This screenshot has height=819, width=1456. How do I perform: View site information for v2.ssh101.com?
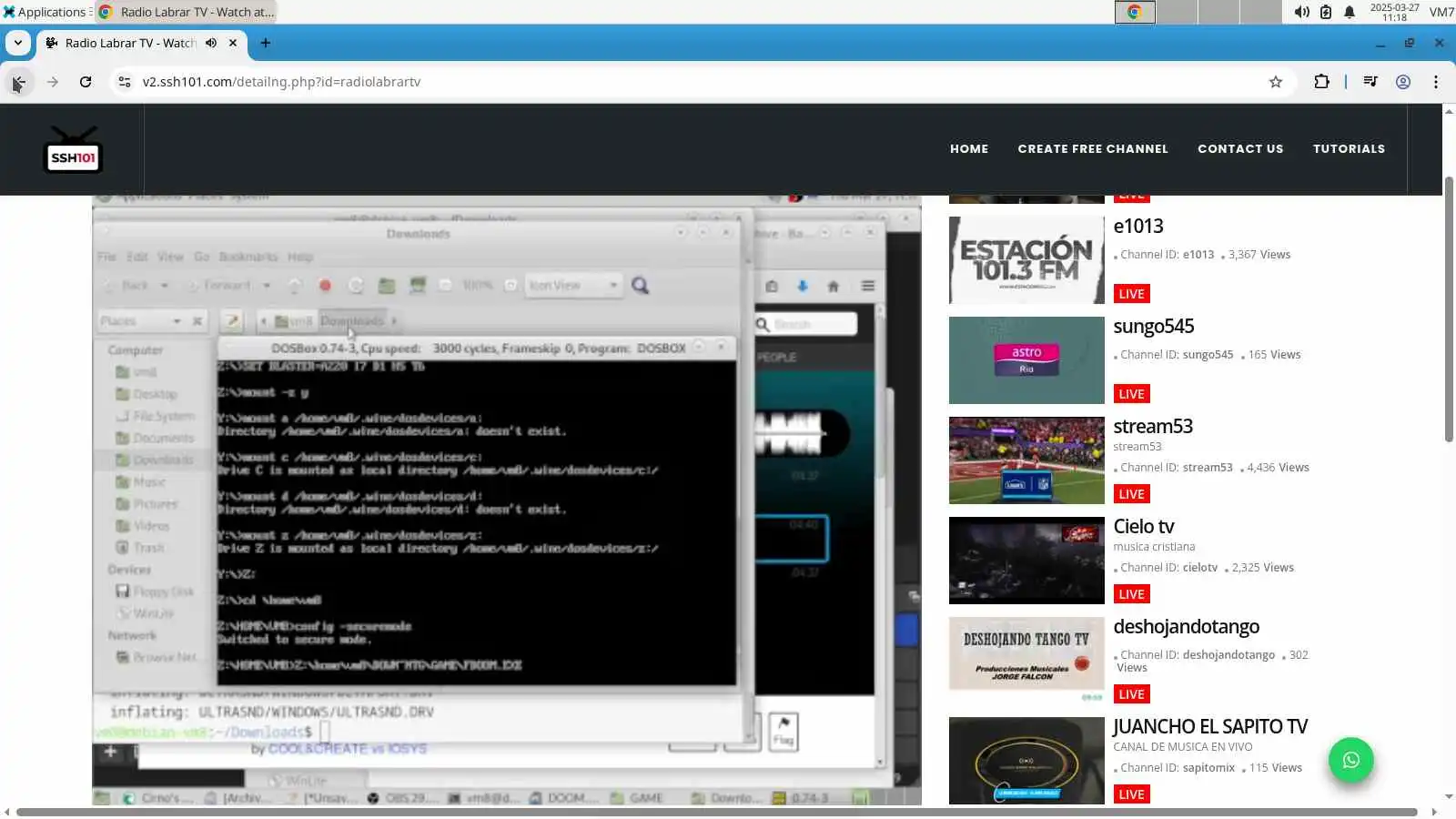tap(125, 82)
